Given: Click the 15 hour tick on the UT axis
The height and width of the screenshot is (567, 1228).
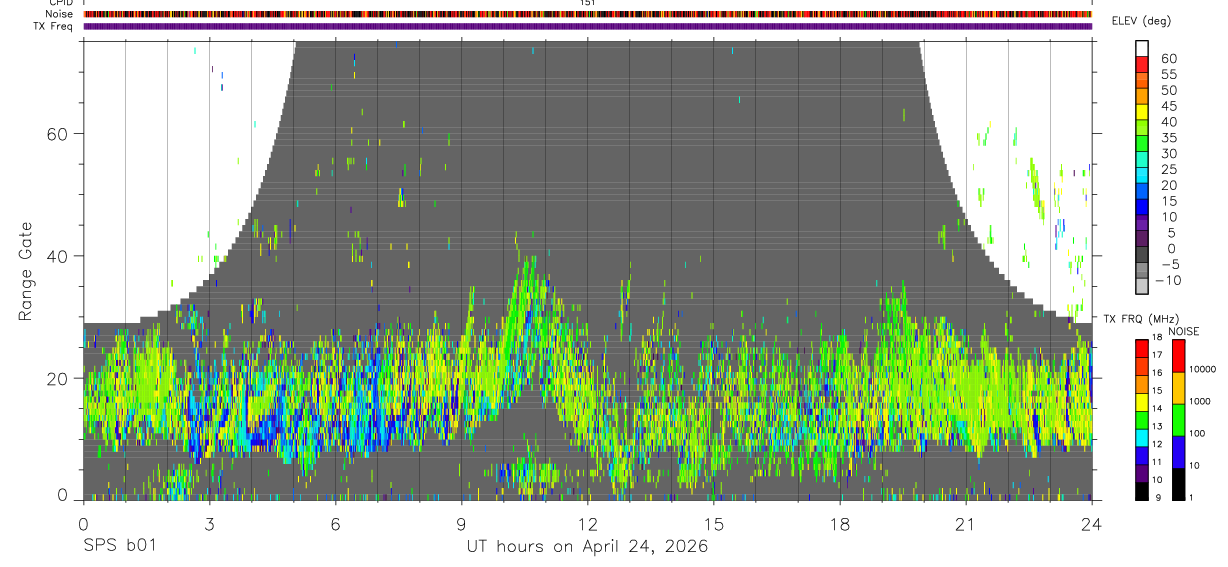Looking at the screenshot, I should pos(713,525).
